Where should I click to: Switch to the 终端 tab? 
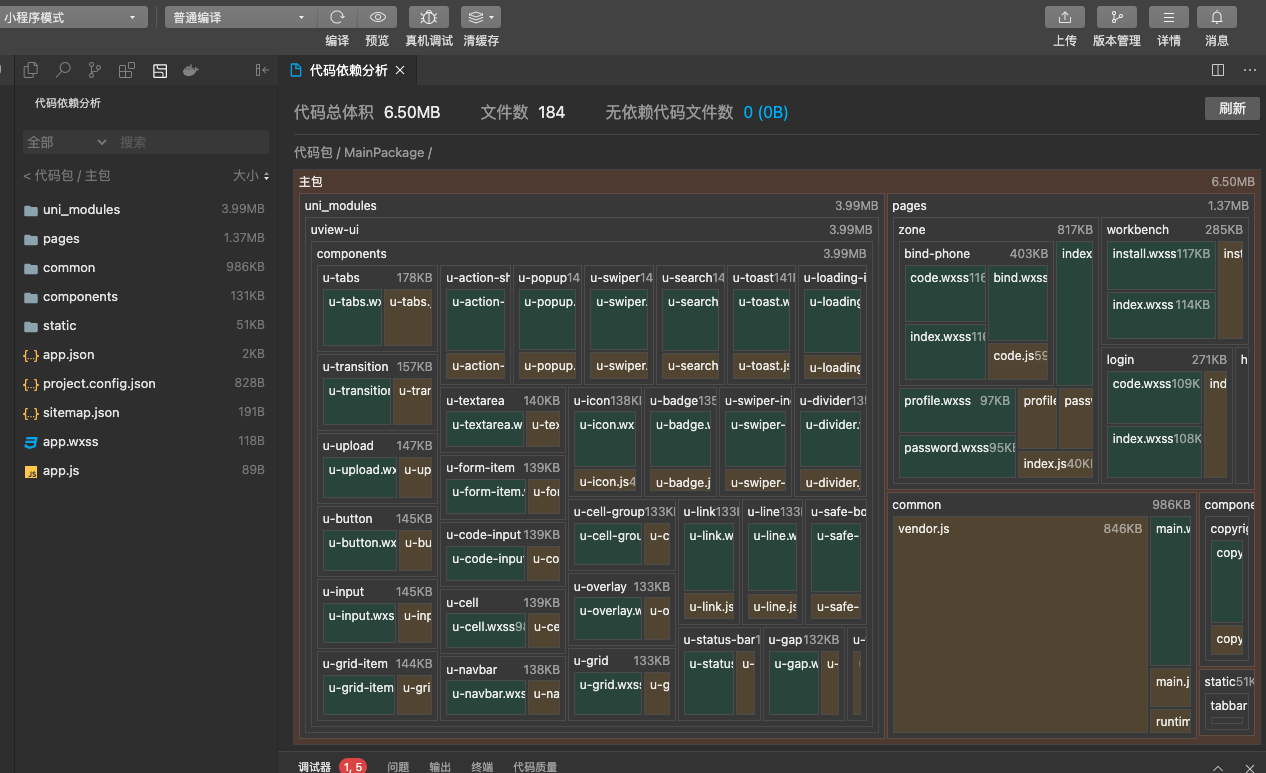[482, 767]
